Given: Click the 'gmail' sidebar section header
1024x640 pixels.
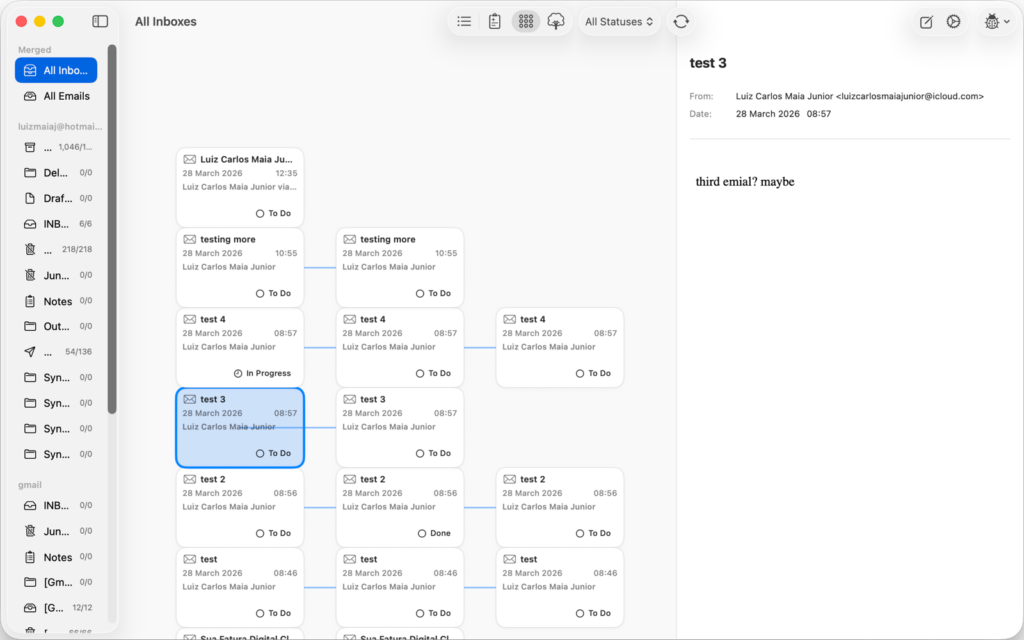Looking at the screenshot, I should click(x=30, y=485).
